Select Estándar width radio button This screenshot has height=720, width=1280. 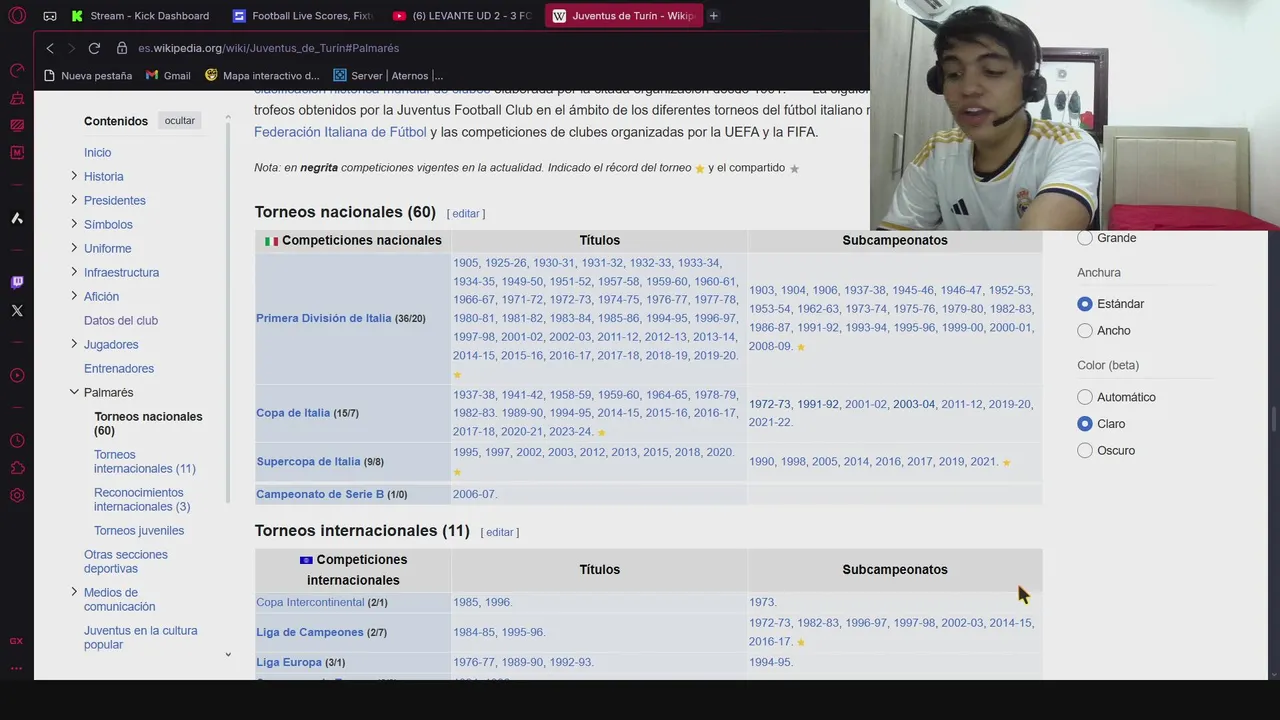1085,304
